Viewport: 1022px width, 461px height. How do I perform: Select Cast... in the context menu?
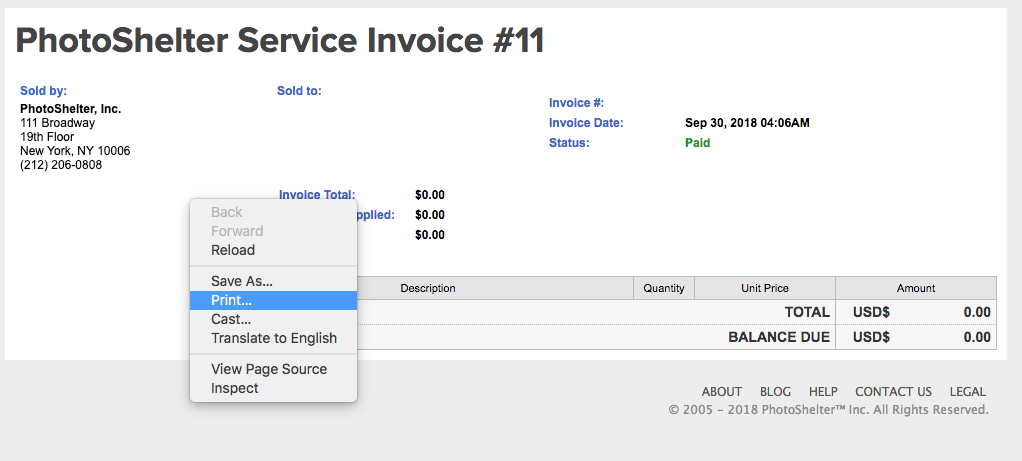[273, 319]
